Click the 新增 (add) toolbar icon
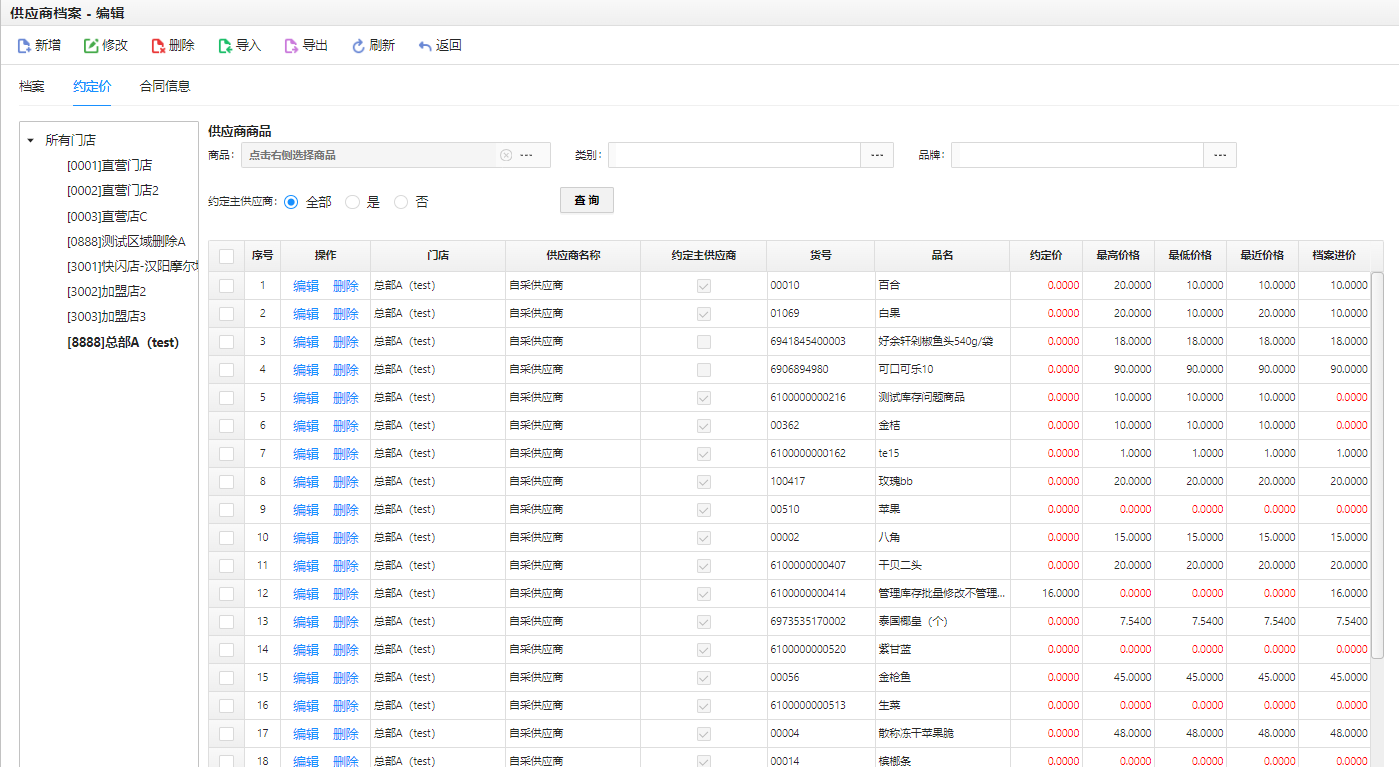This screenshot has width=1399, height=767. [x=24, y=46]
